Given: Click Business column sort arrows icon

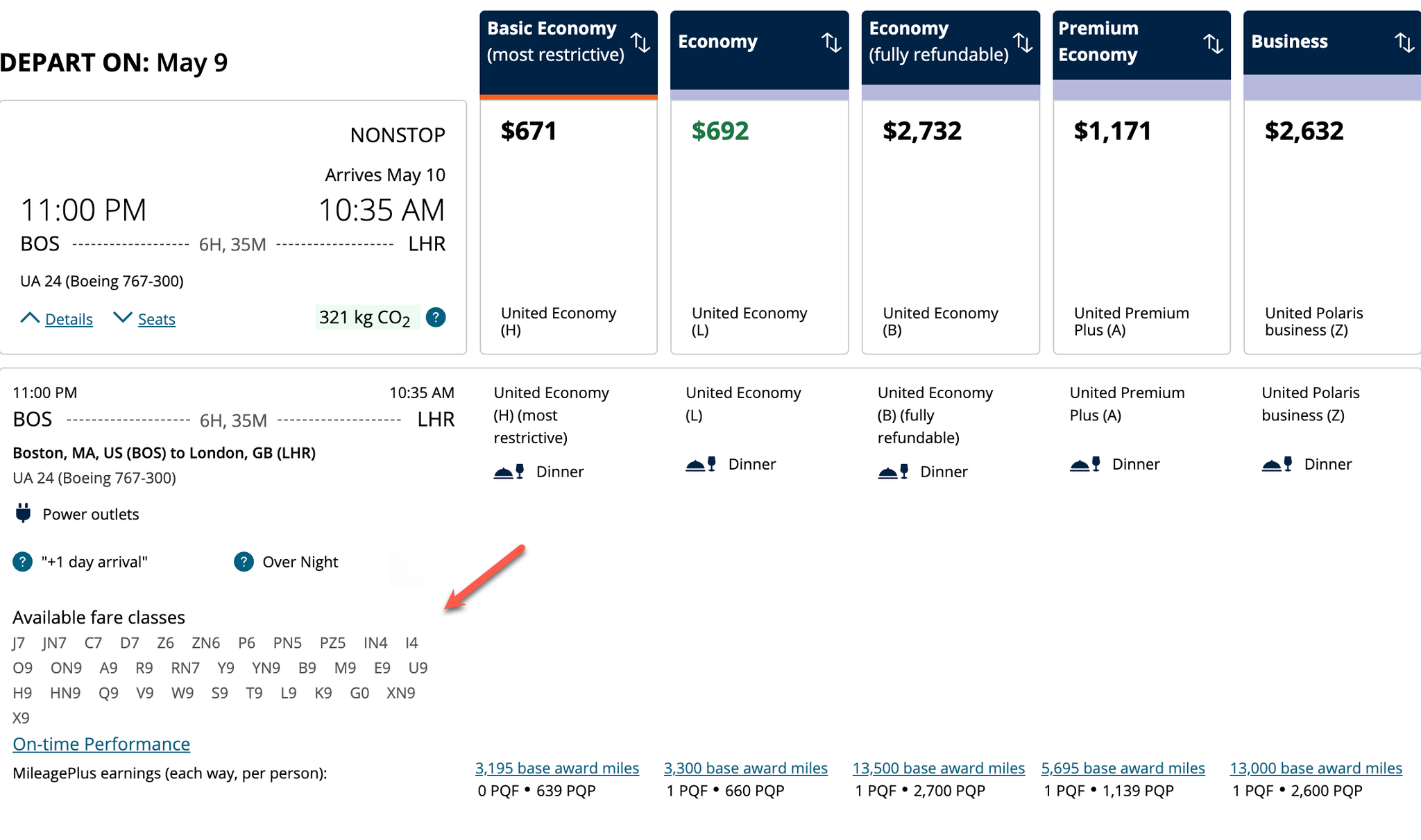Looking at the screenshot, I should click(x=1404, y=42).
